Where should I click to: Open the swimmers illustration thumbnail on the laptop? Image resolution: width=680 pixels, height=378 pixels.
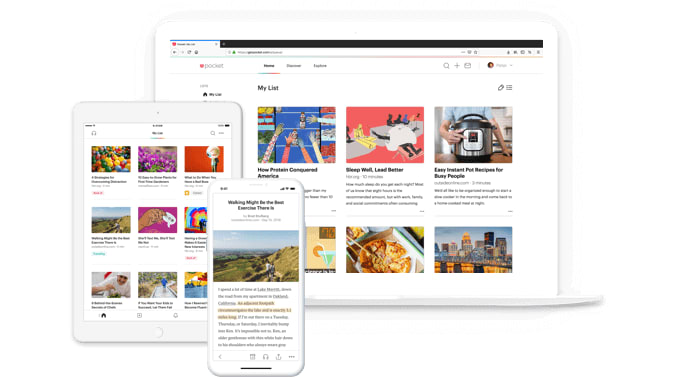296,135
